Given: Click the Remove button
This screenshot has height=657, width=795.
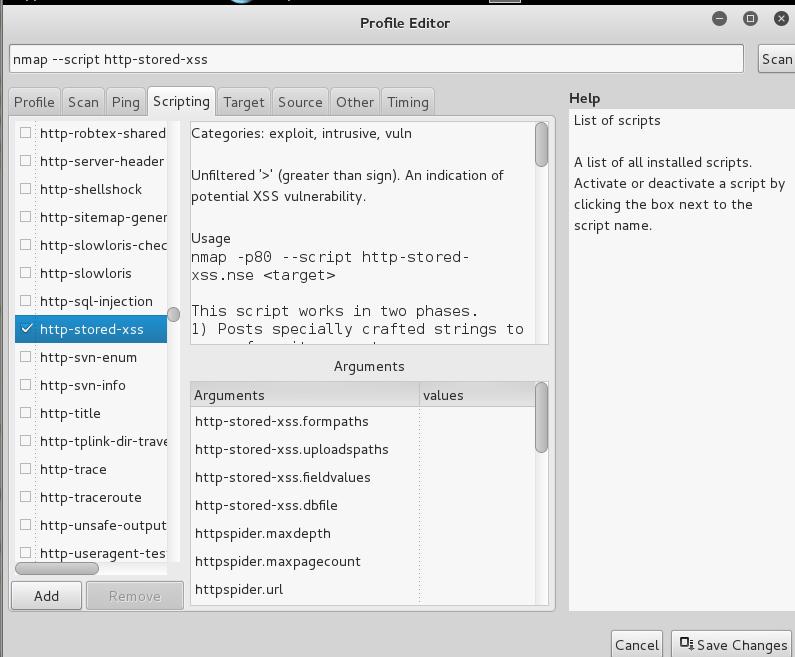Looking at the screenshot, I should pyautogui.click(x=135, y=596).
